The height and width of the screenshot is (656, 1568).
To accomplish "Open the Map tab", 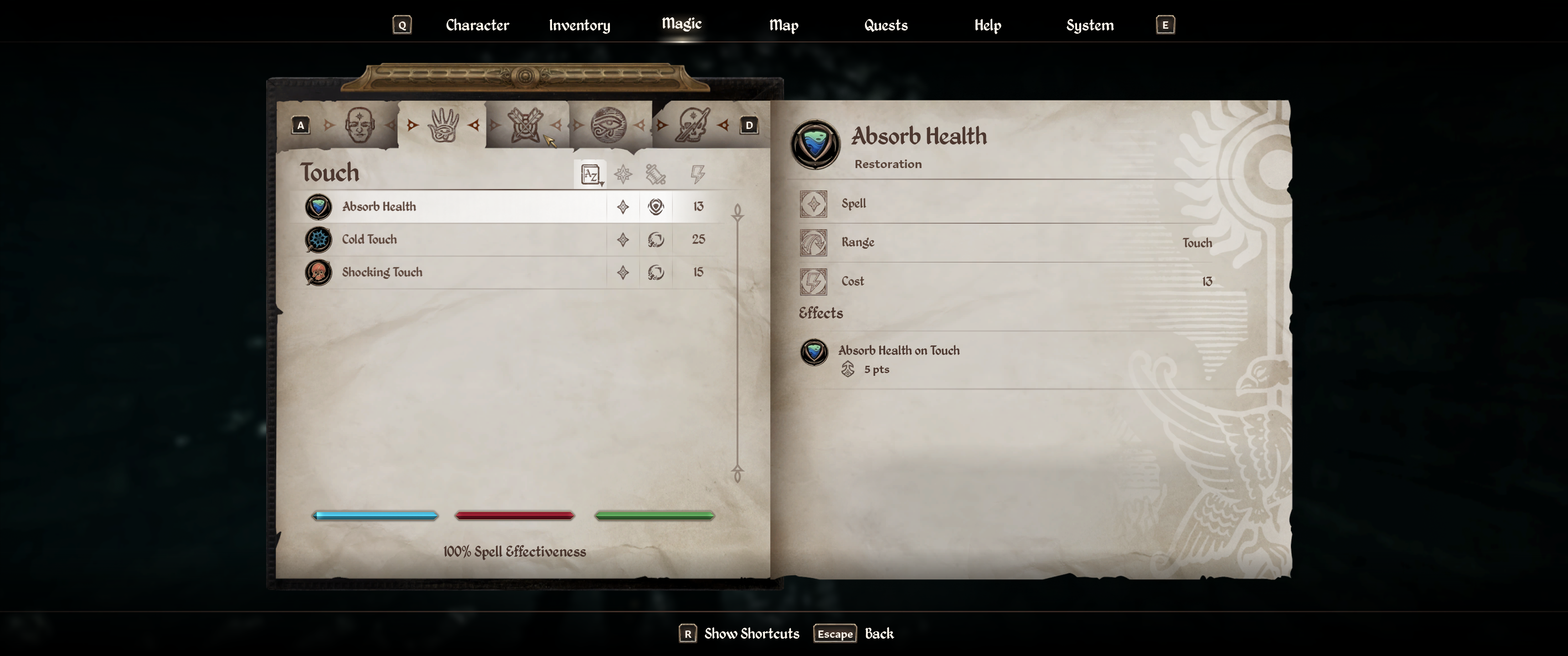I will pos(784,25).
